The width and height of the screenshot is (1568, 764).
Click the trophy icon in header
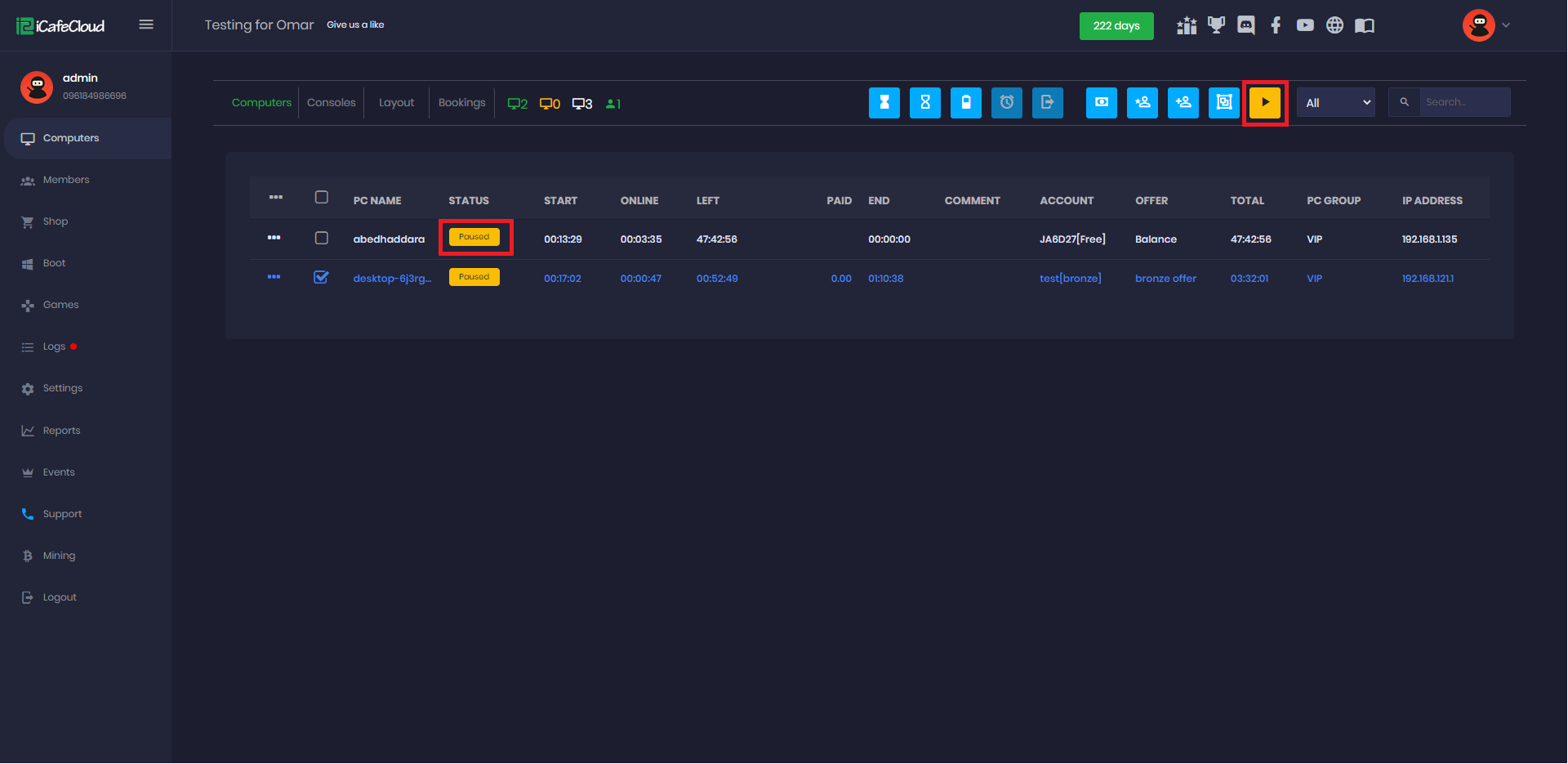click(x=1216, y=25)
